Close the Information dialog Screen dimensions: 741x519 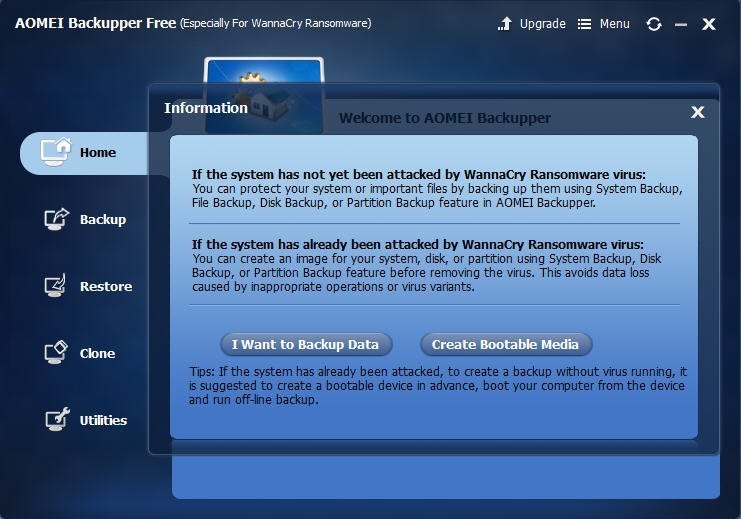698,112
